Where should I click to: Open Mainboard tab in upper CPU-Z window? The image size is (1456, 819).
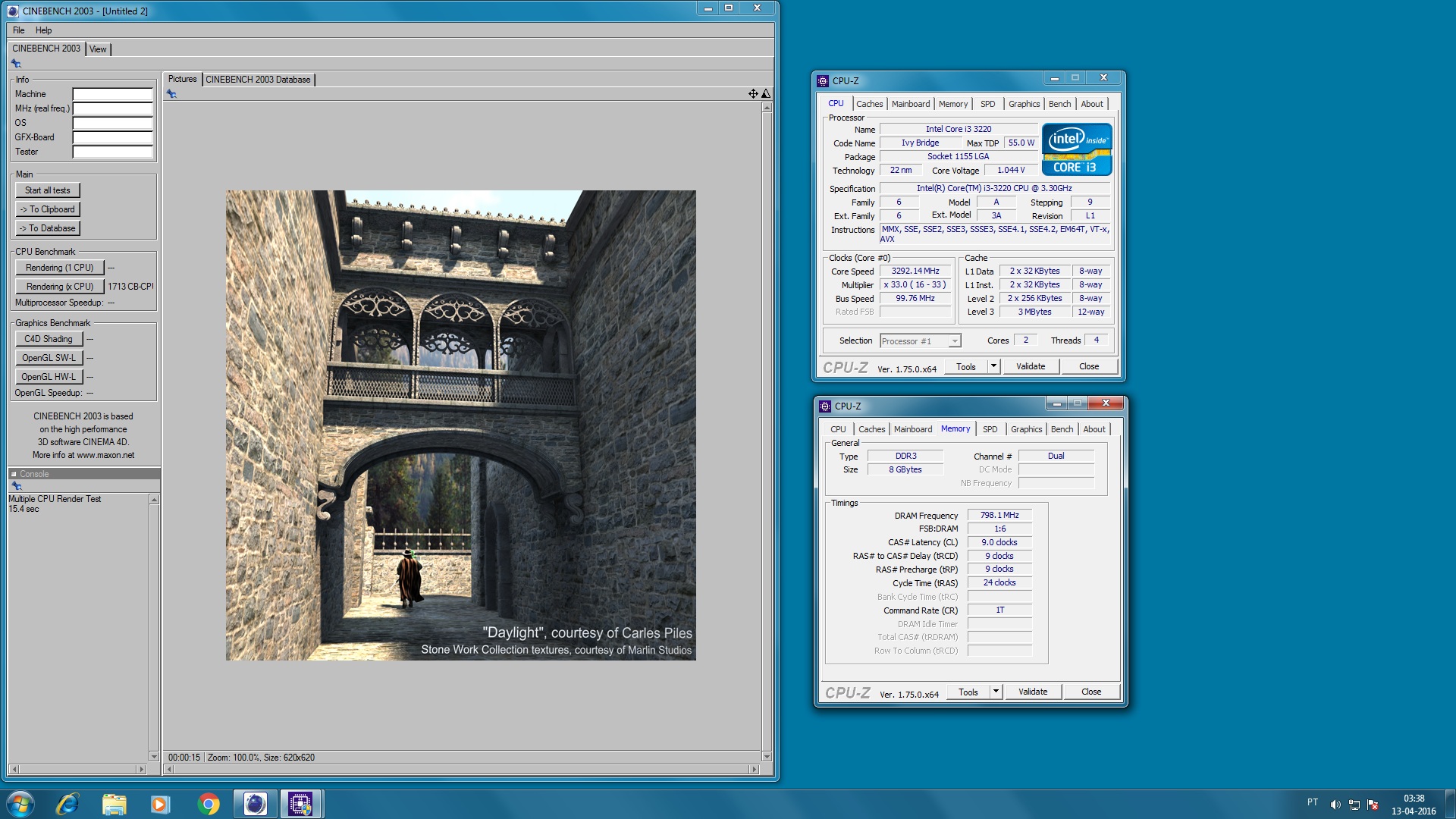[911, 104]
